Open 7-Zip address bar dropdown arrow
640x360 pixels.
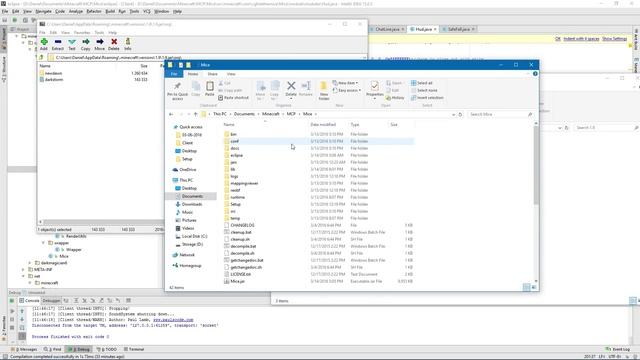point(364,58)
